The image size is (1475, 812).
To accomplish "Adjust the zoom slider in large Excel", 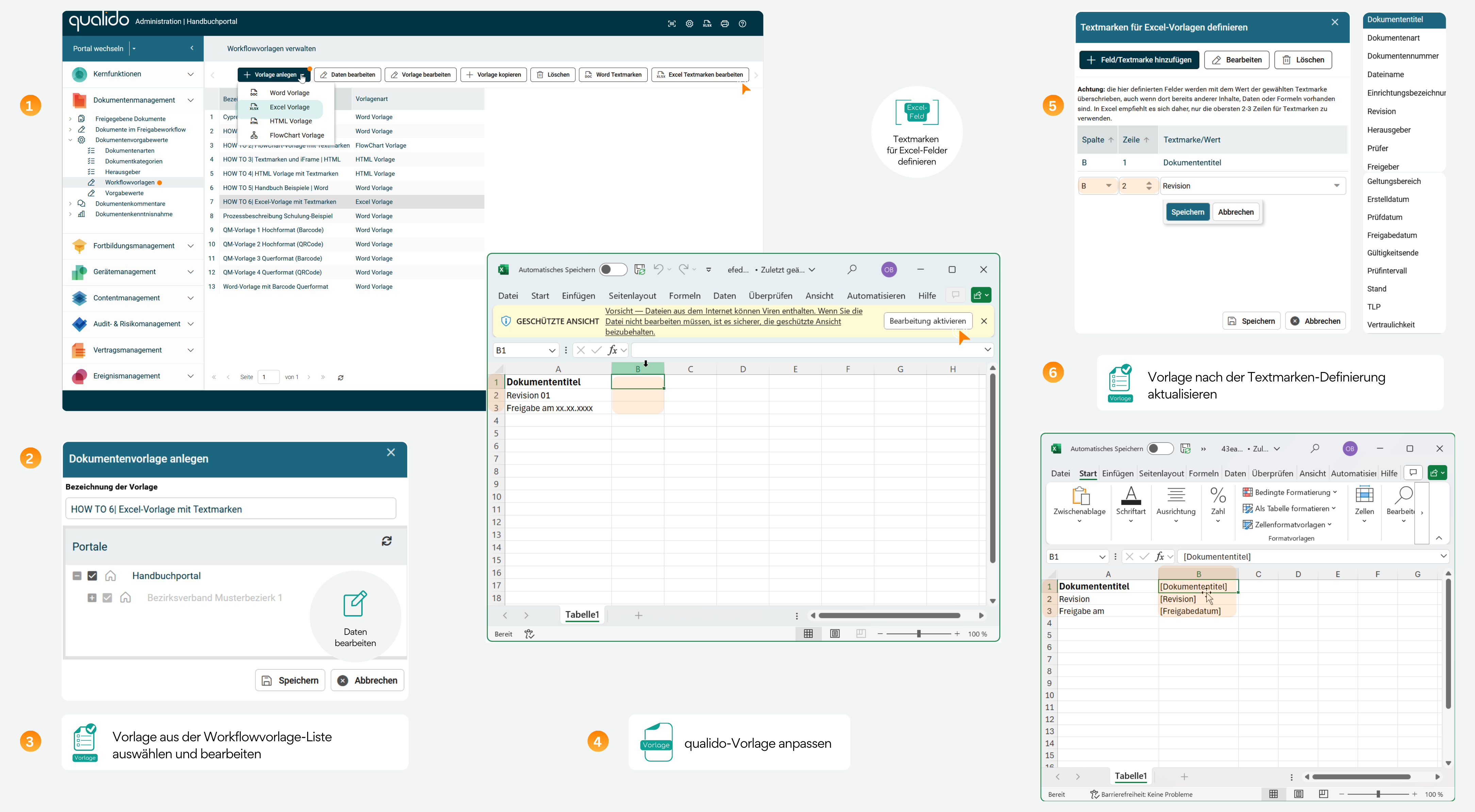I will click(918, 633).
